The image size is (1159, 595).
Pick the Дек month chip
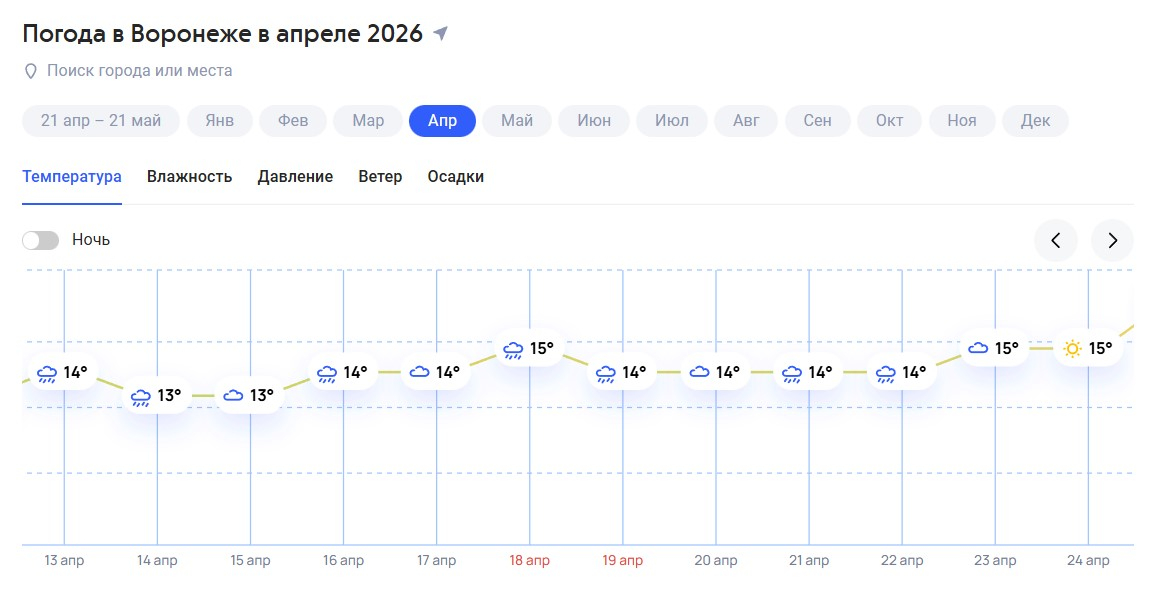(1035, 121)
